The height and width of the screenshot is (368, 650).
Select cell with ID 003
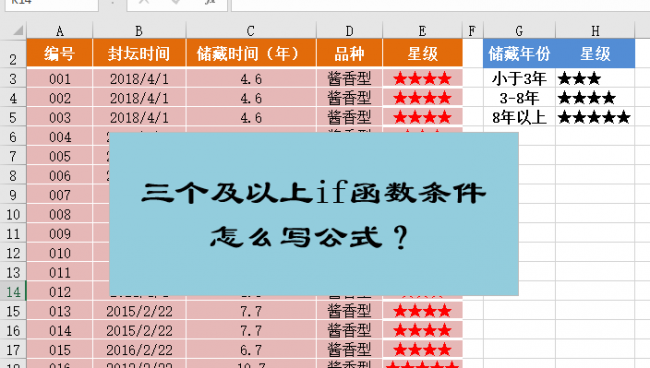coord(60,118)
